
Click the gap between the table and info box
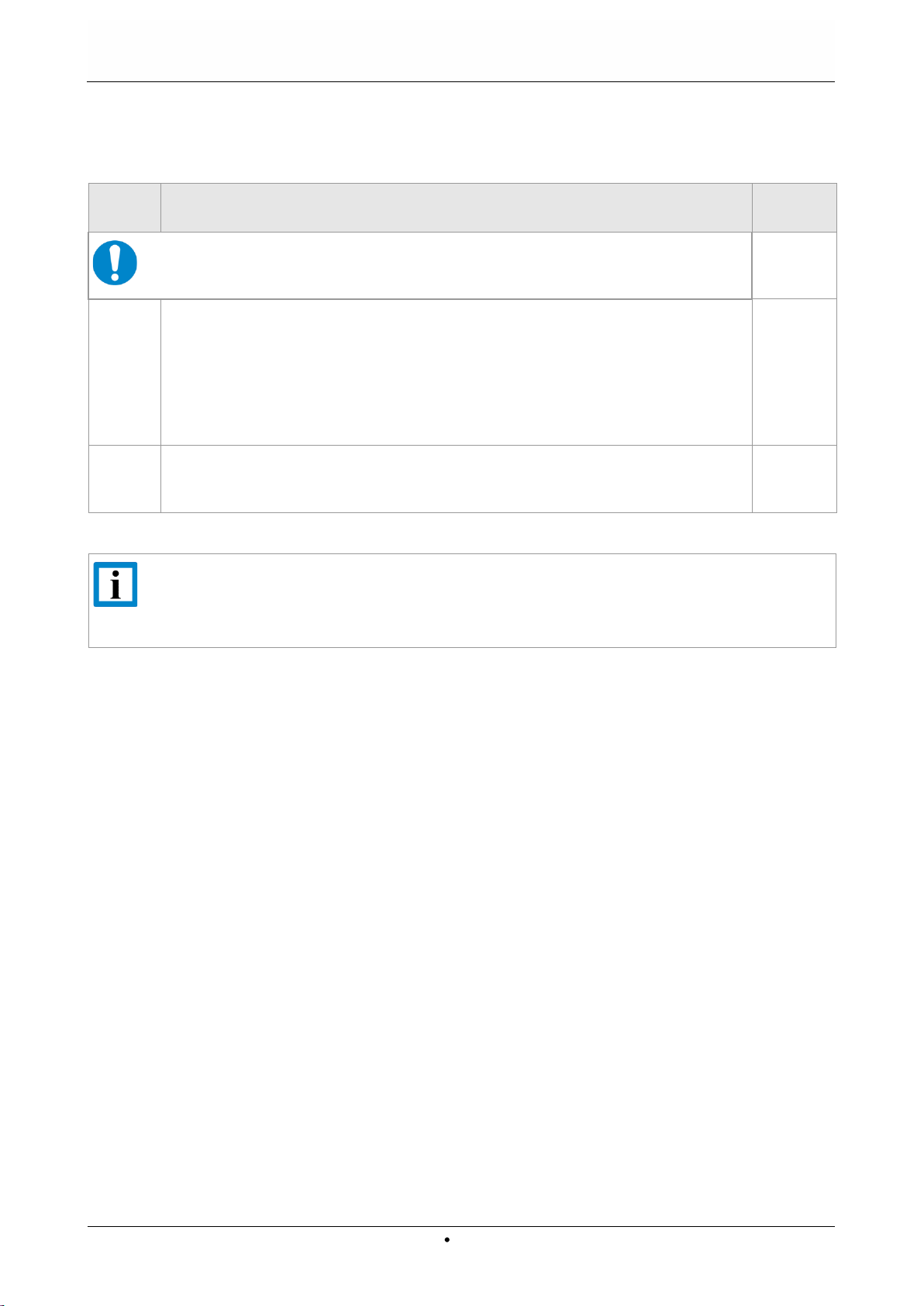click(x=460, y=533)
